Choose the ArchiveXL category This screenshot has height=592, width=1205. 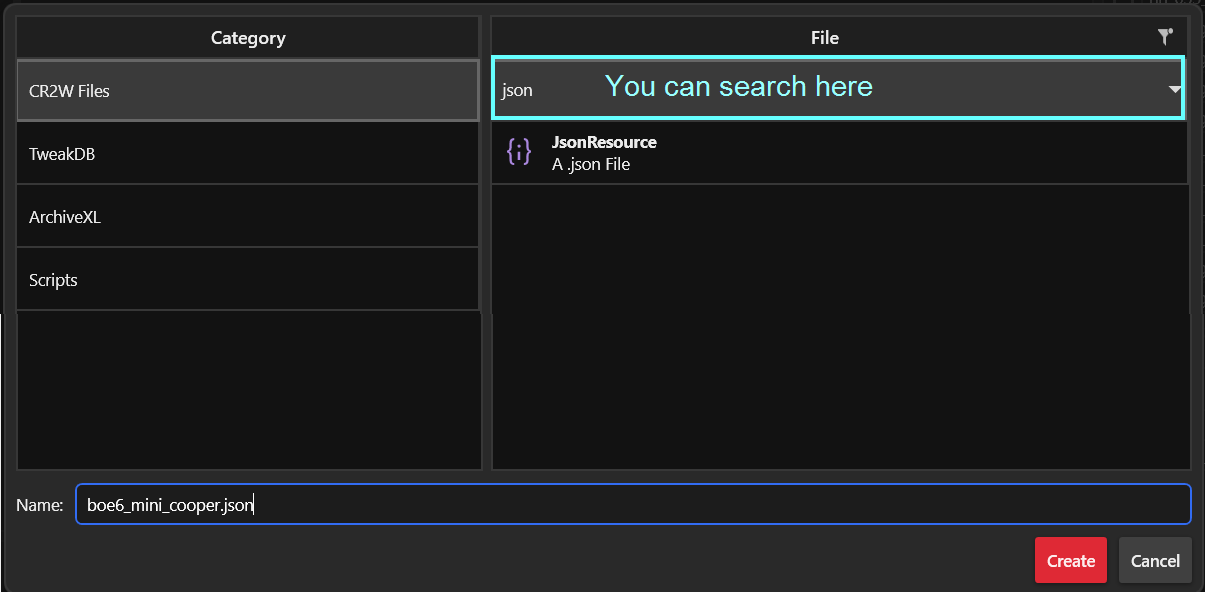click(248, 217)
